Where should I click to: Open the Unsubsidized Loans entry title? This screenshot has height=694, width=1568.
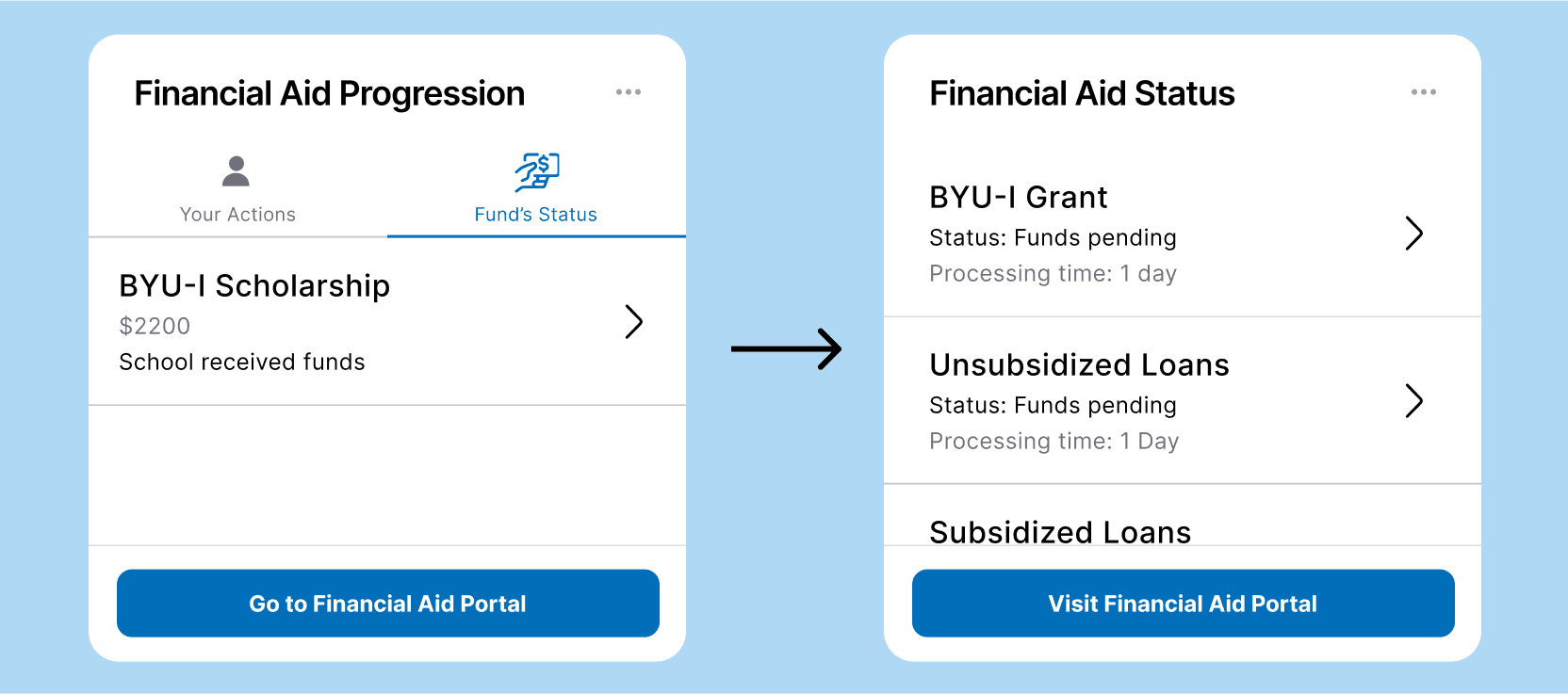point(1080,364)
